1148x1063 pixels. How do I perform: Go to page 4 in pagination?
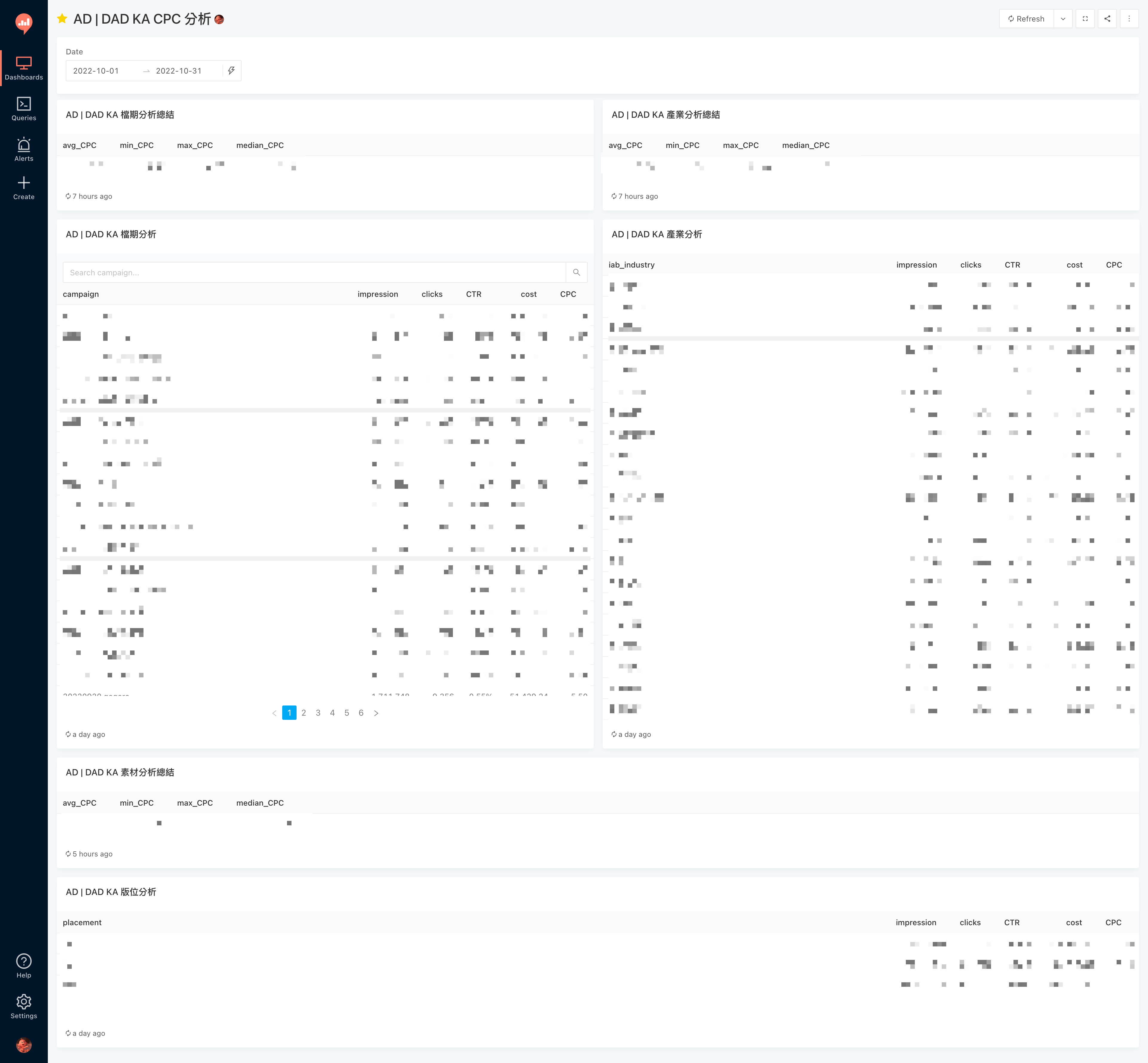point(332,713)
